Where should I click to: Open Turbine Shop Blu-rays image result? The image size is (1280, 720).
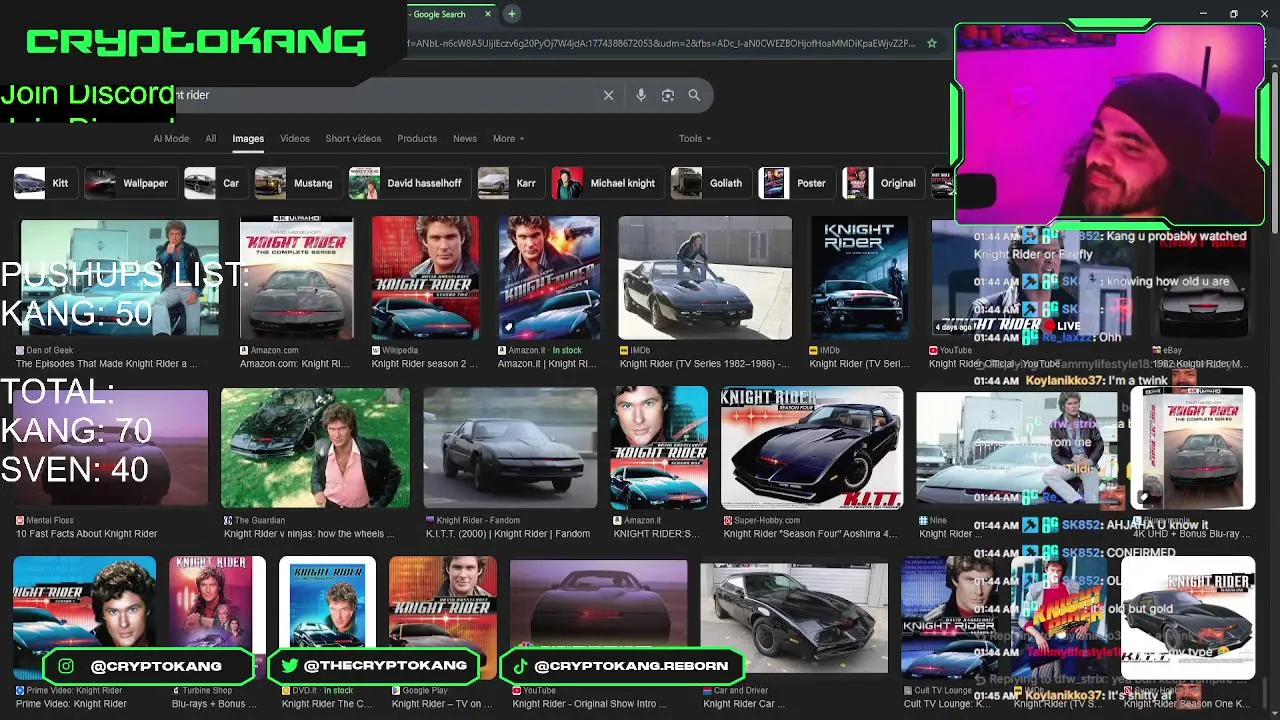coord(217,618)
